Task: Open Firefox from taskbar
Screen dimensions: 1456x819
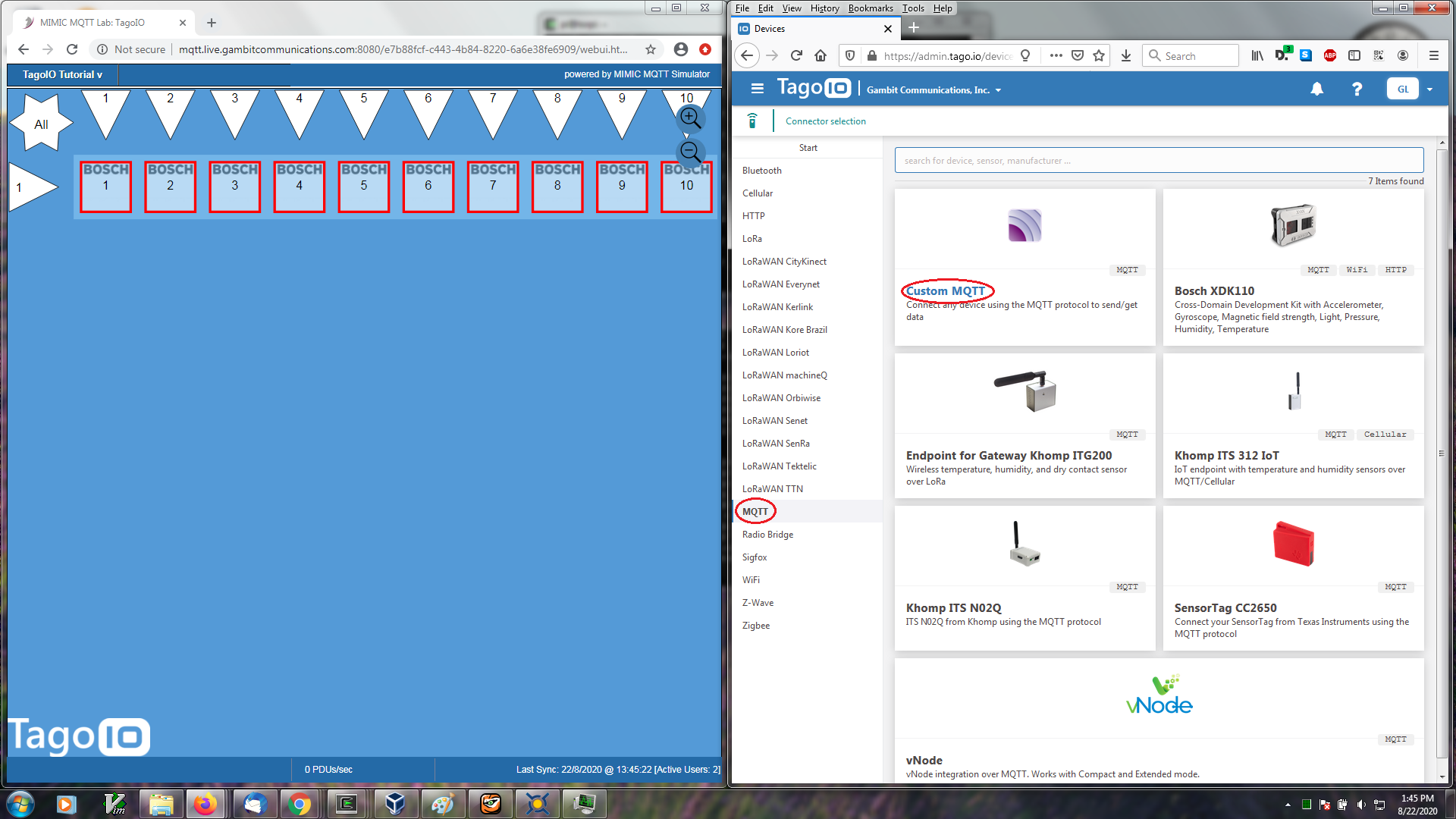Action: [x=205, y=804]
